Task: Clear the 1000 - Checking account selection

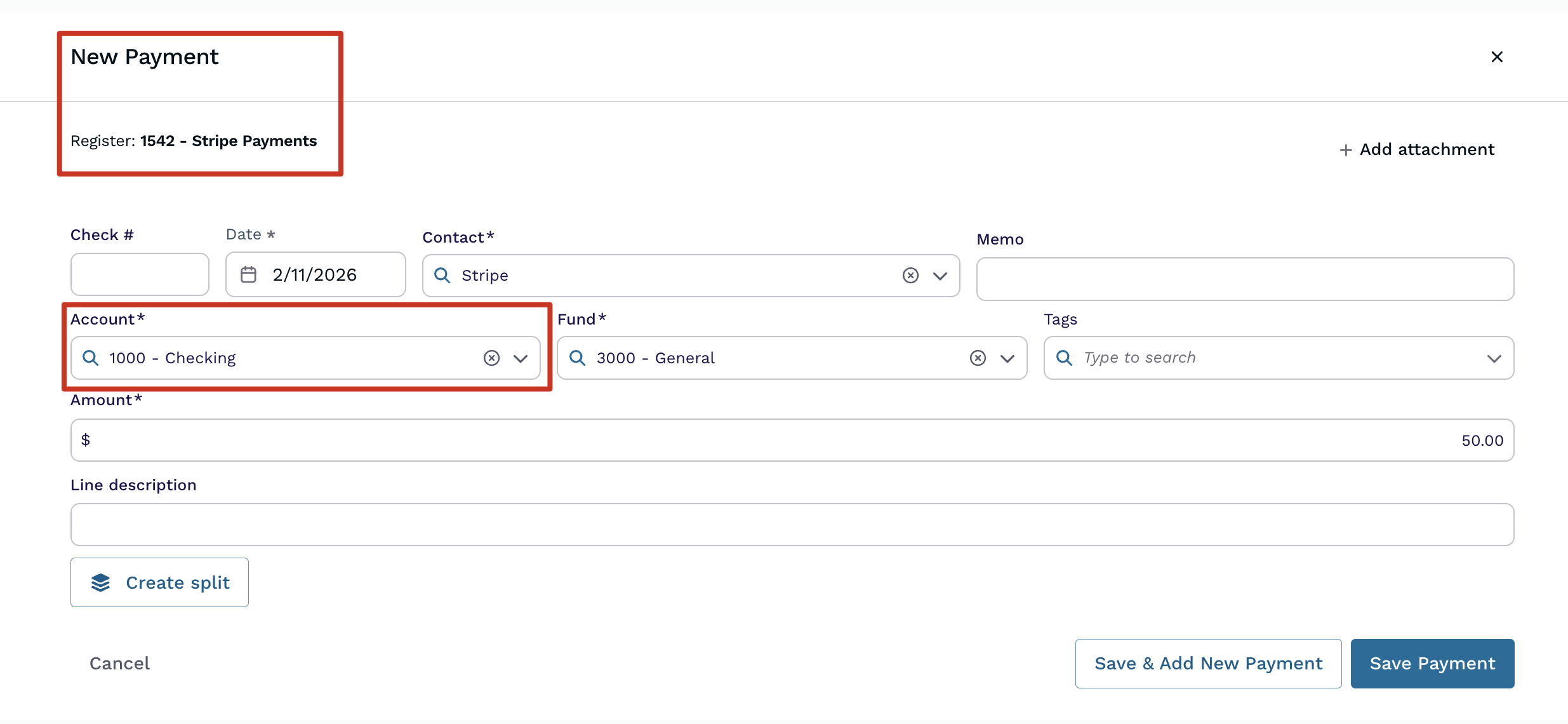Action: [491, 358]
